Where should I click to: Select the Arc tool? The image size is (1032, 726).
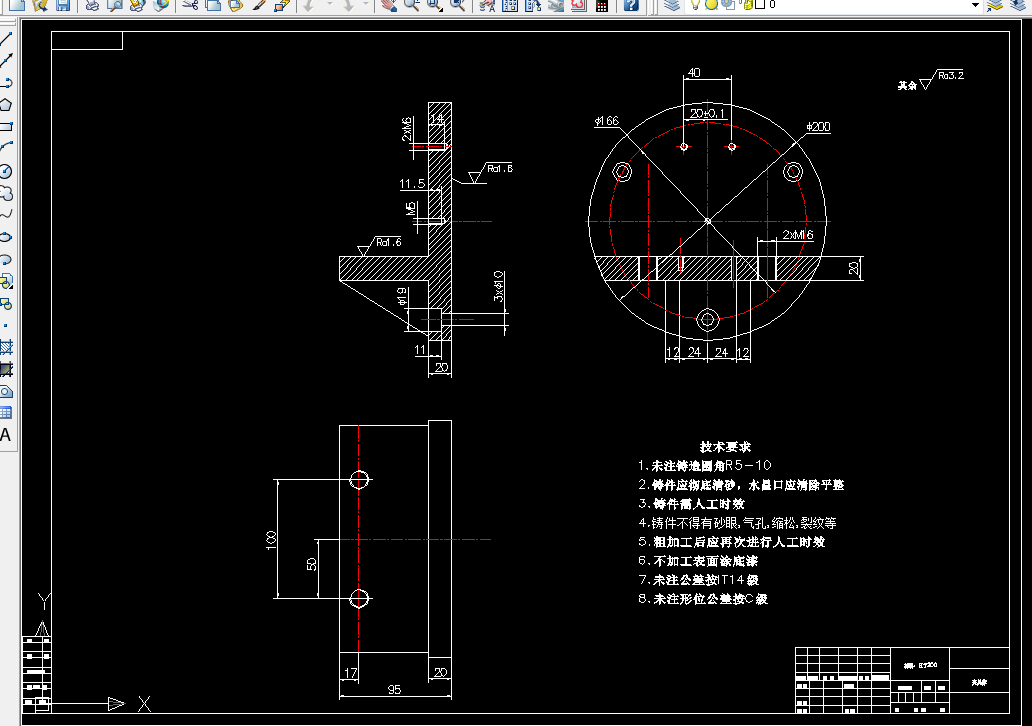click(x=6, y=147)
